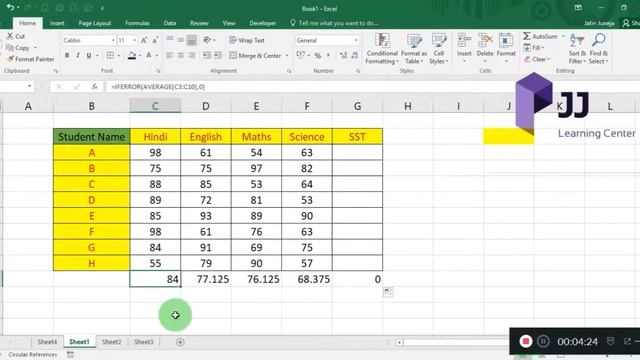Viewport: 640px width, 360px height.
Task: Open the font size 11 dropdown
Action: [x=134, y=40]
